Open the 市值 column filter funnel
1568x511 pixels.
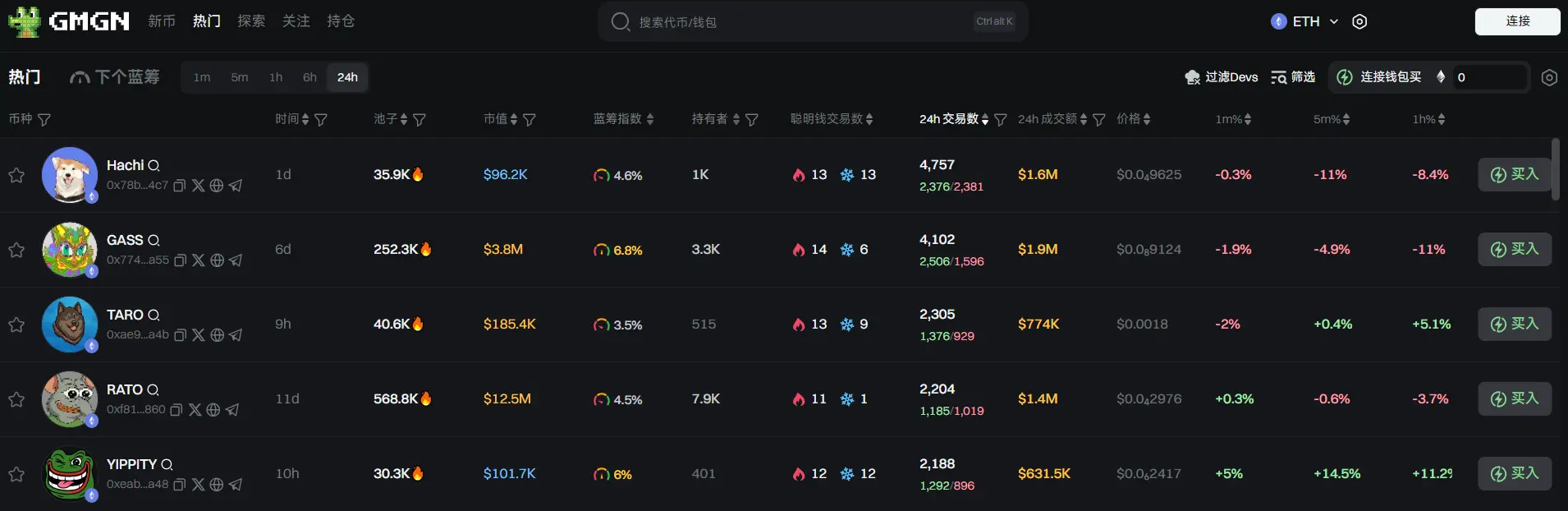click(x=530, y=120)
